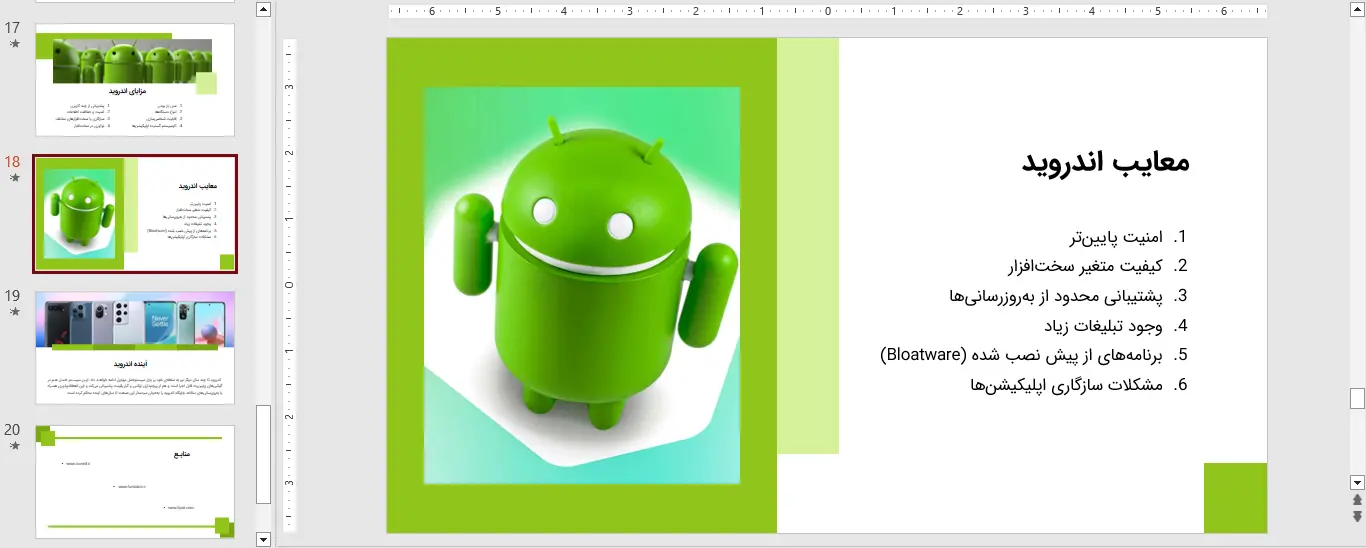Click the main editor scrollbar down arrow
This screenshot has height=548, width=1366.
(1357, 482)
